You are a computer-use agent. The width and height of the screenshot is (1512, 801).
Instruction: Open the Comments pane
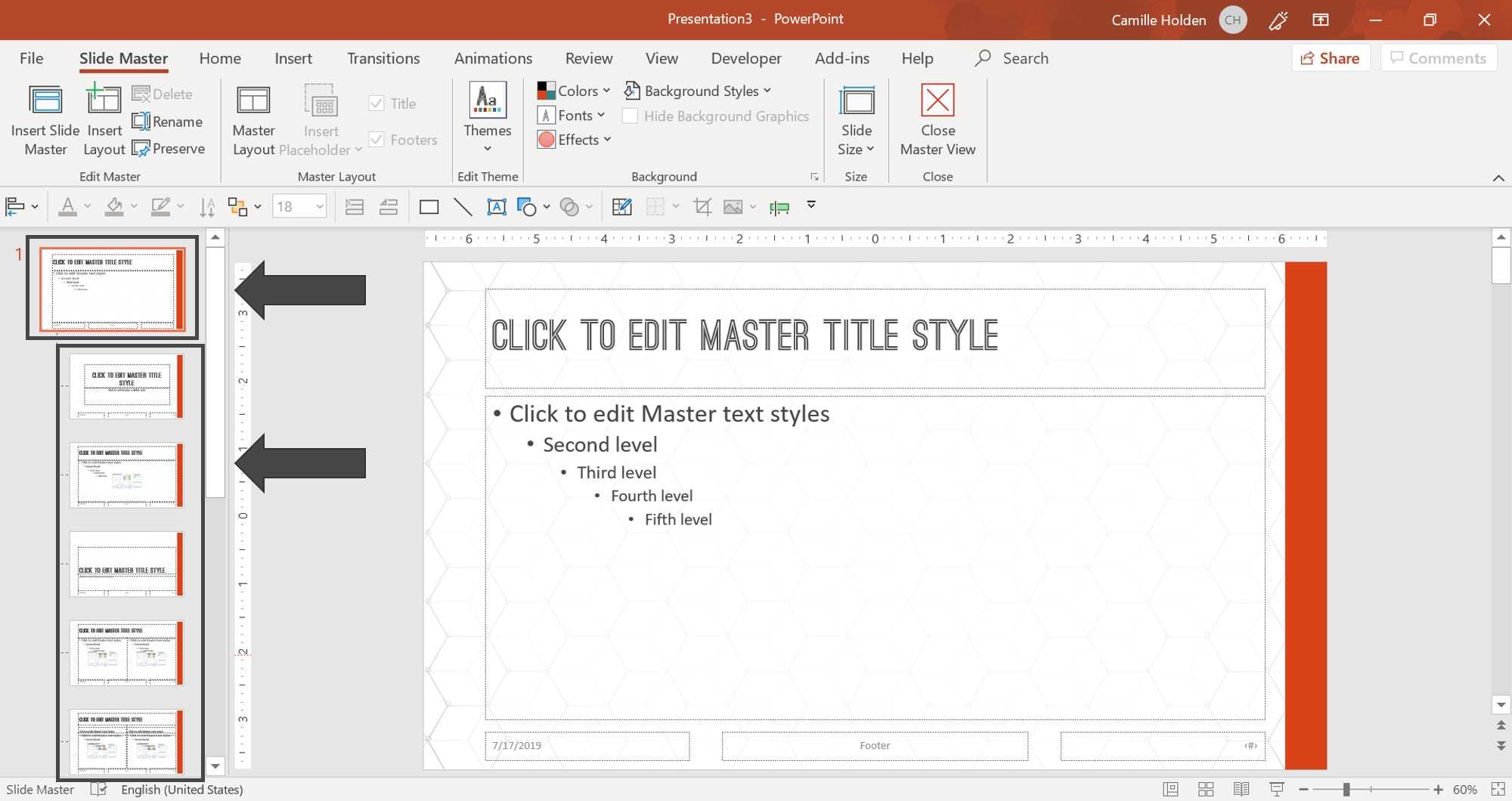[1439, 57]
